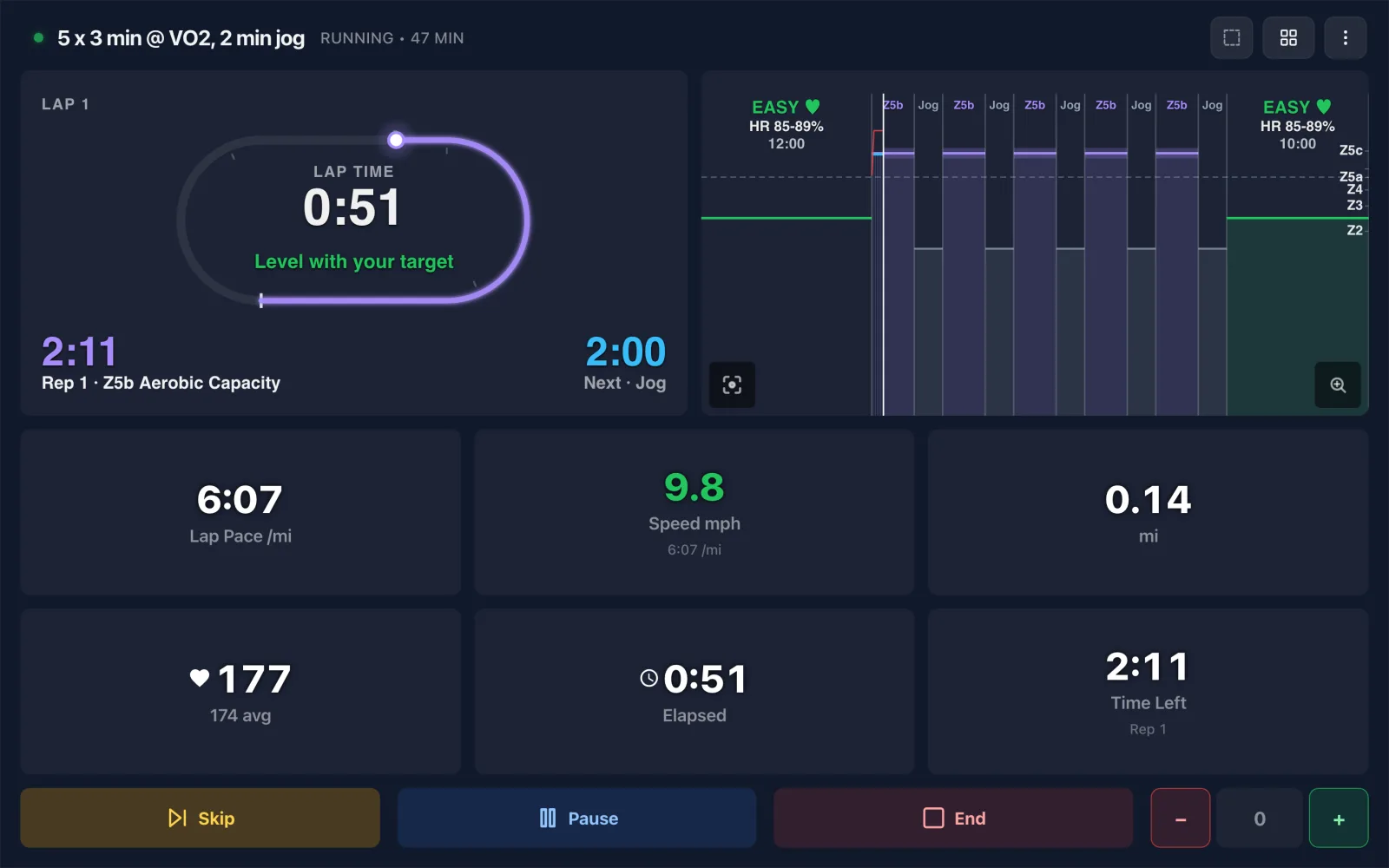This screenshot has width=1389, height=868.
Task: Skip the current interval
Action: 200,818
